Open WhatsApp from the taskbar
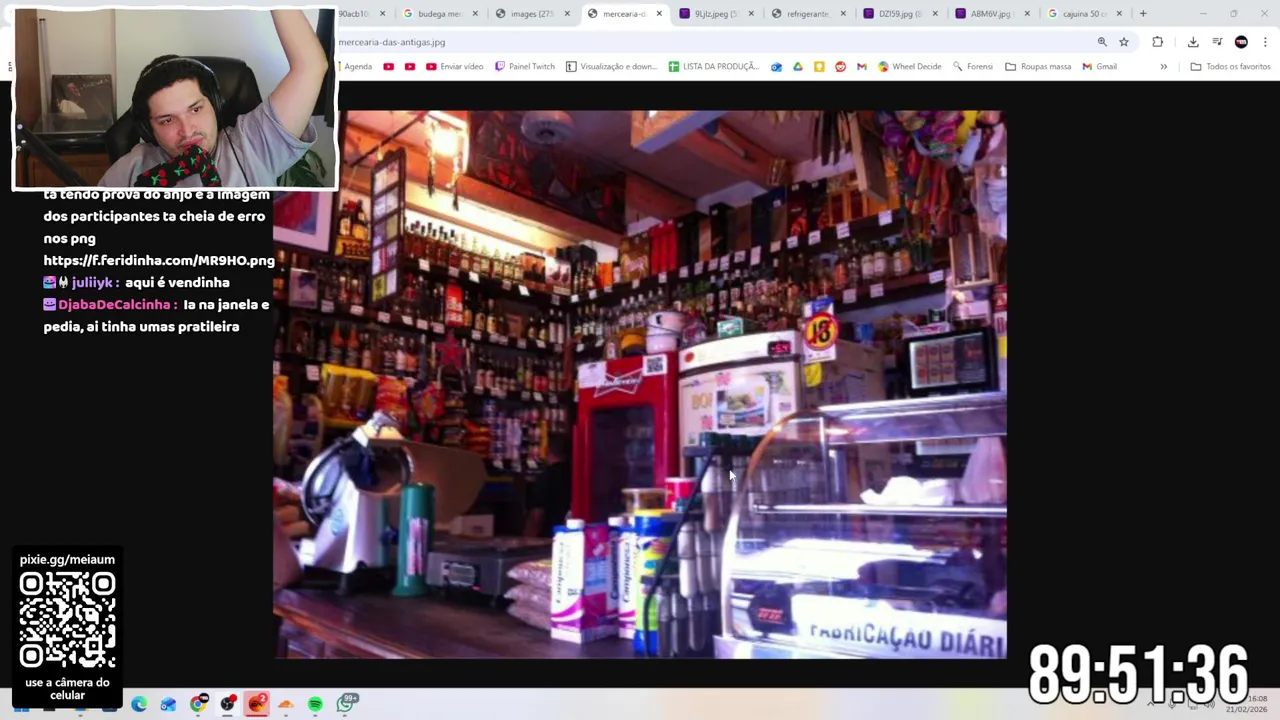Viewport: 1280px width, 720px height. coord(346,704)
